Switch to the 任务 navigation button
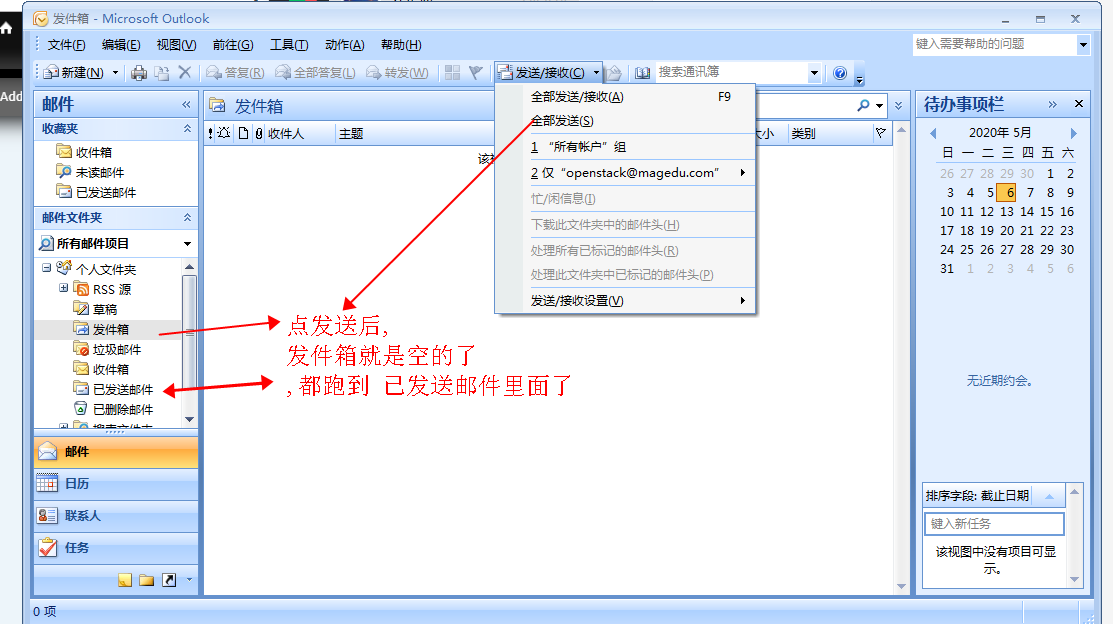Screen dimensions: 1113x624 pos(116,547)
